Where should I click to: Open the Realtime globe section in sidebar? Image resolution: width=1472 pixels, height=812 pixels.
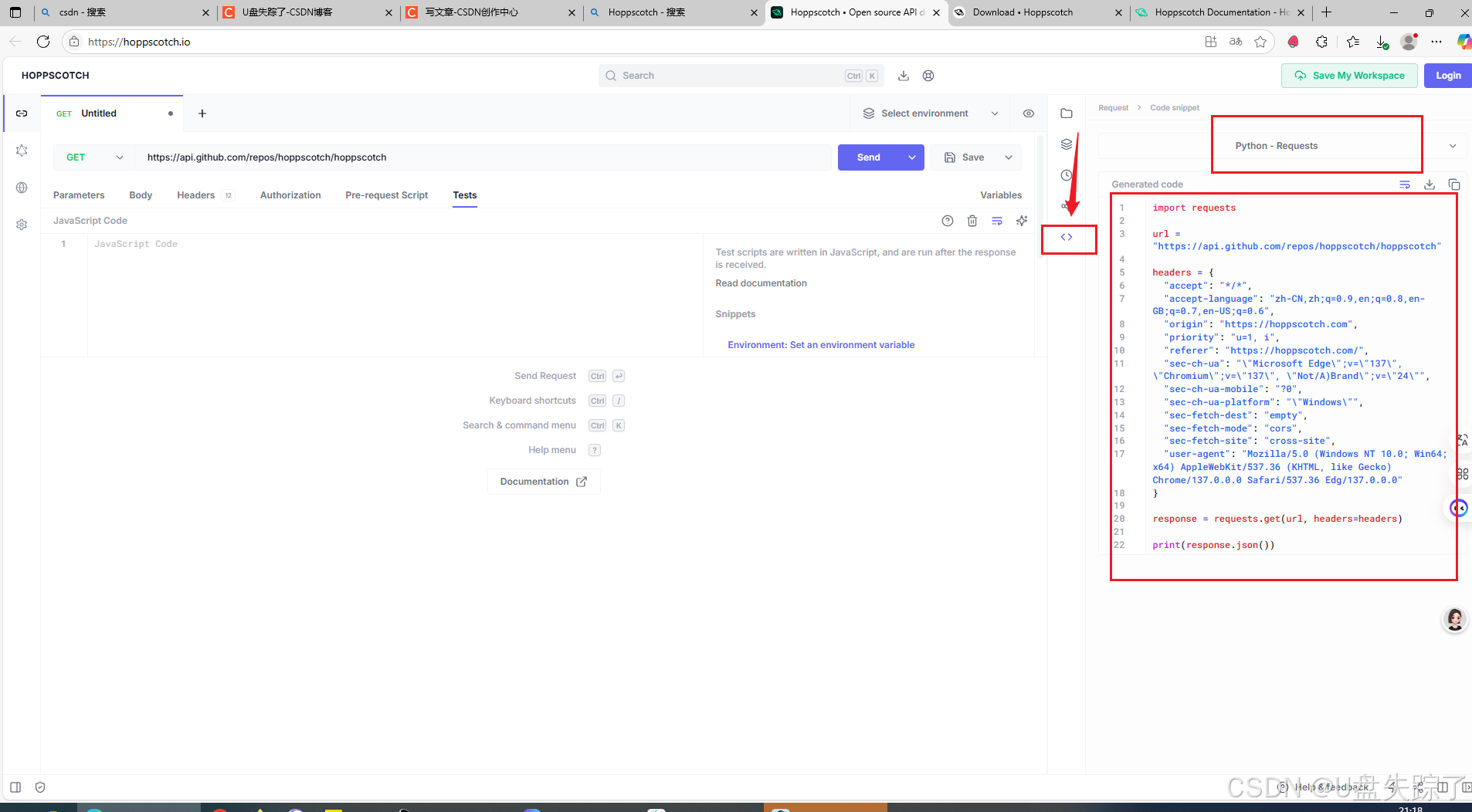[x=22, y=188]
